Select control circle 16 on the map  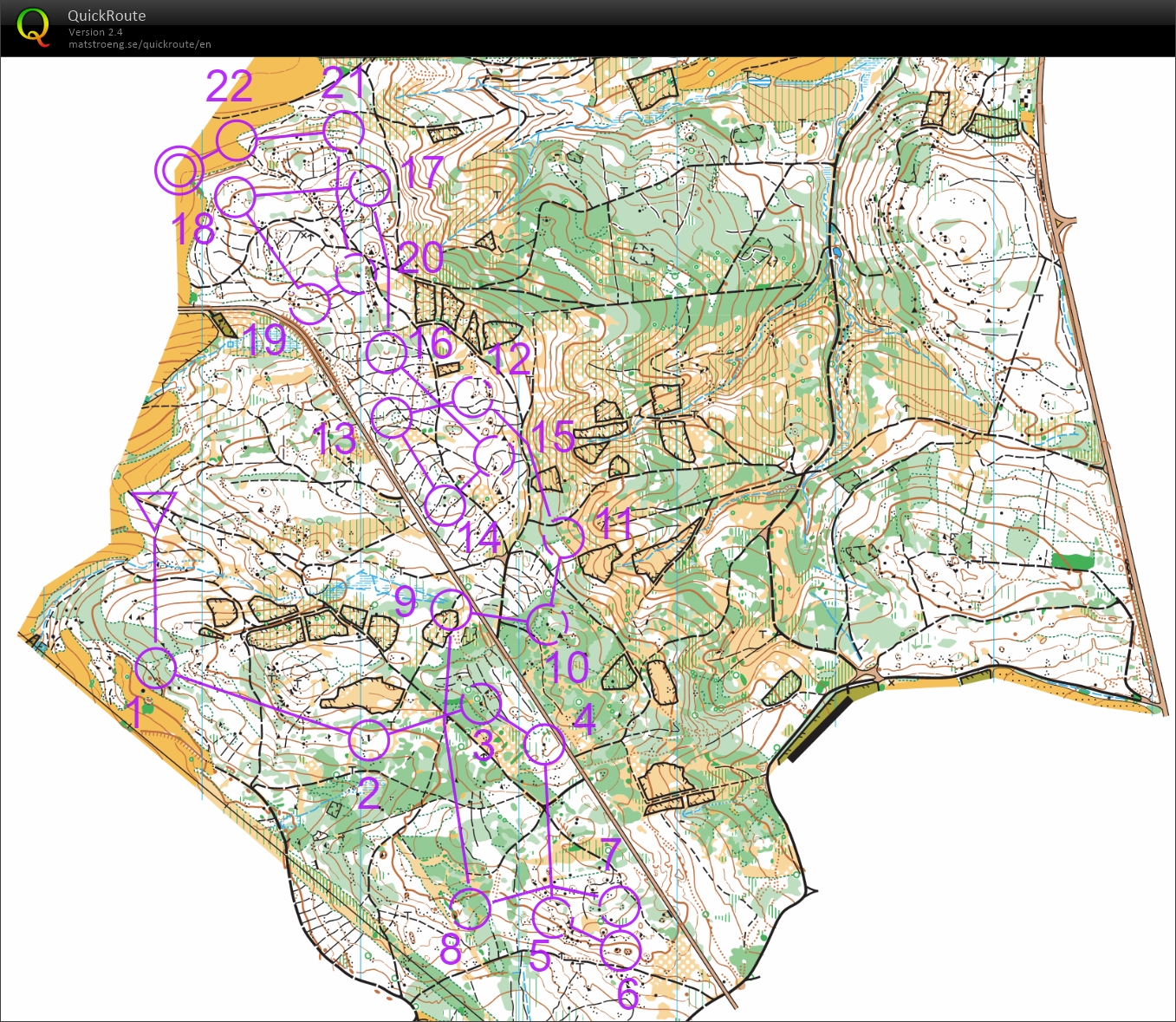[387, 353]
